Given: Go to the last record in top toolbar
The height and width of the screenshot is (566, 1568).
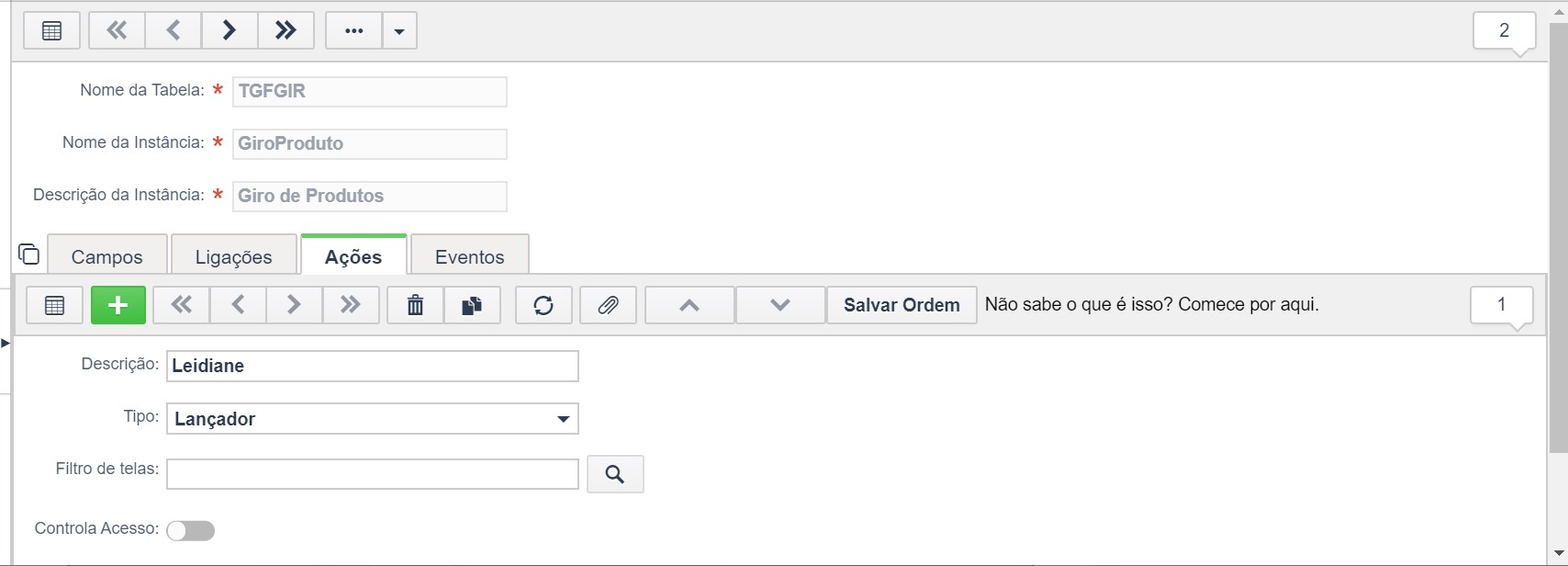Looking at the screenshot, I should (x=286, y=30).
